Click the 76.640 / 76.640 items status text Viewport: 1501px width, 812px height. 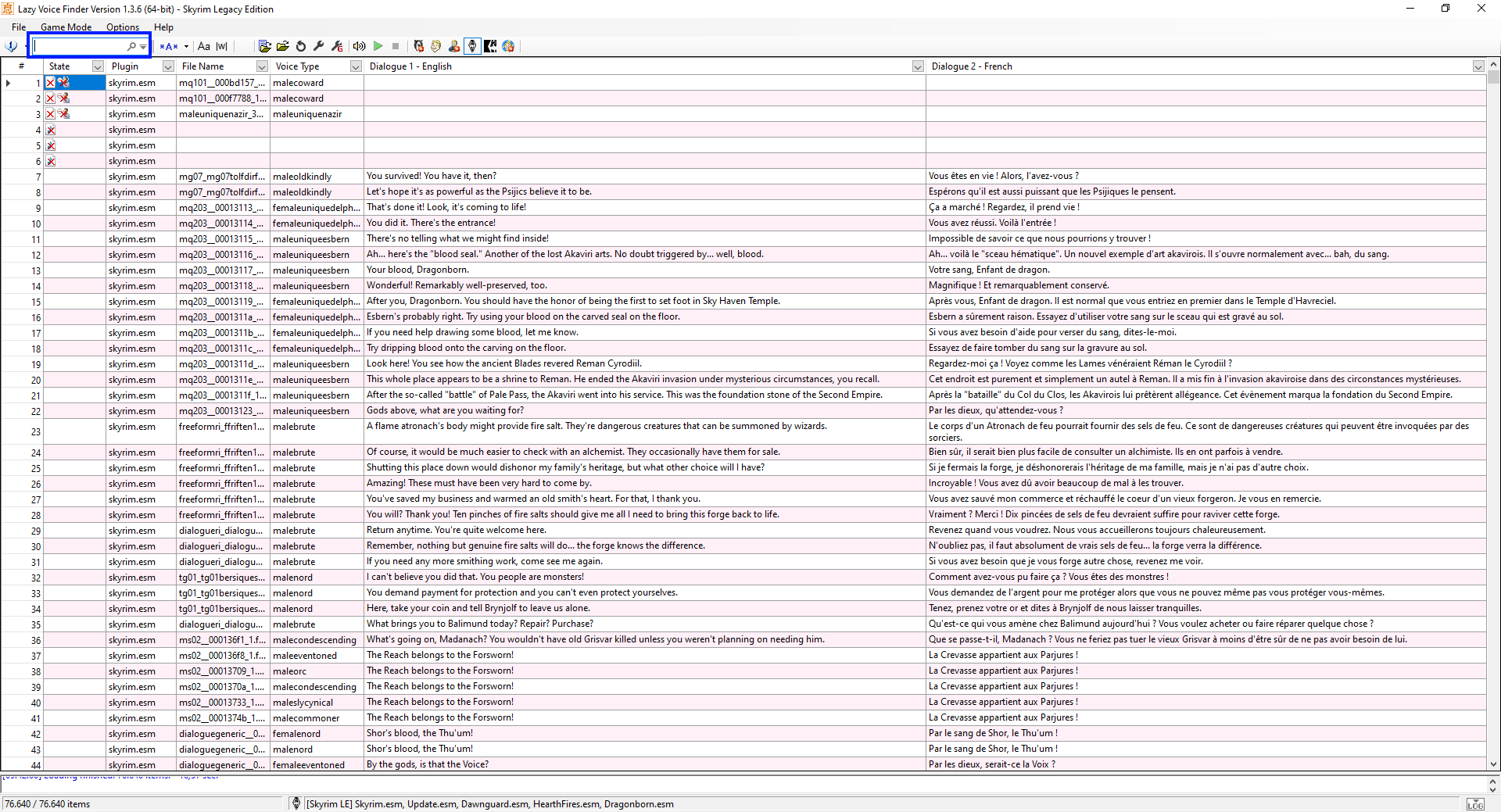(x=48, y=804)
